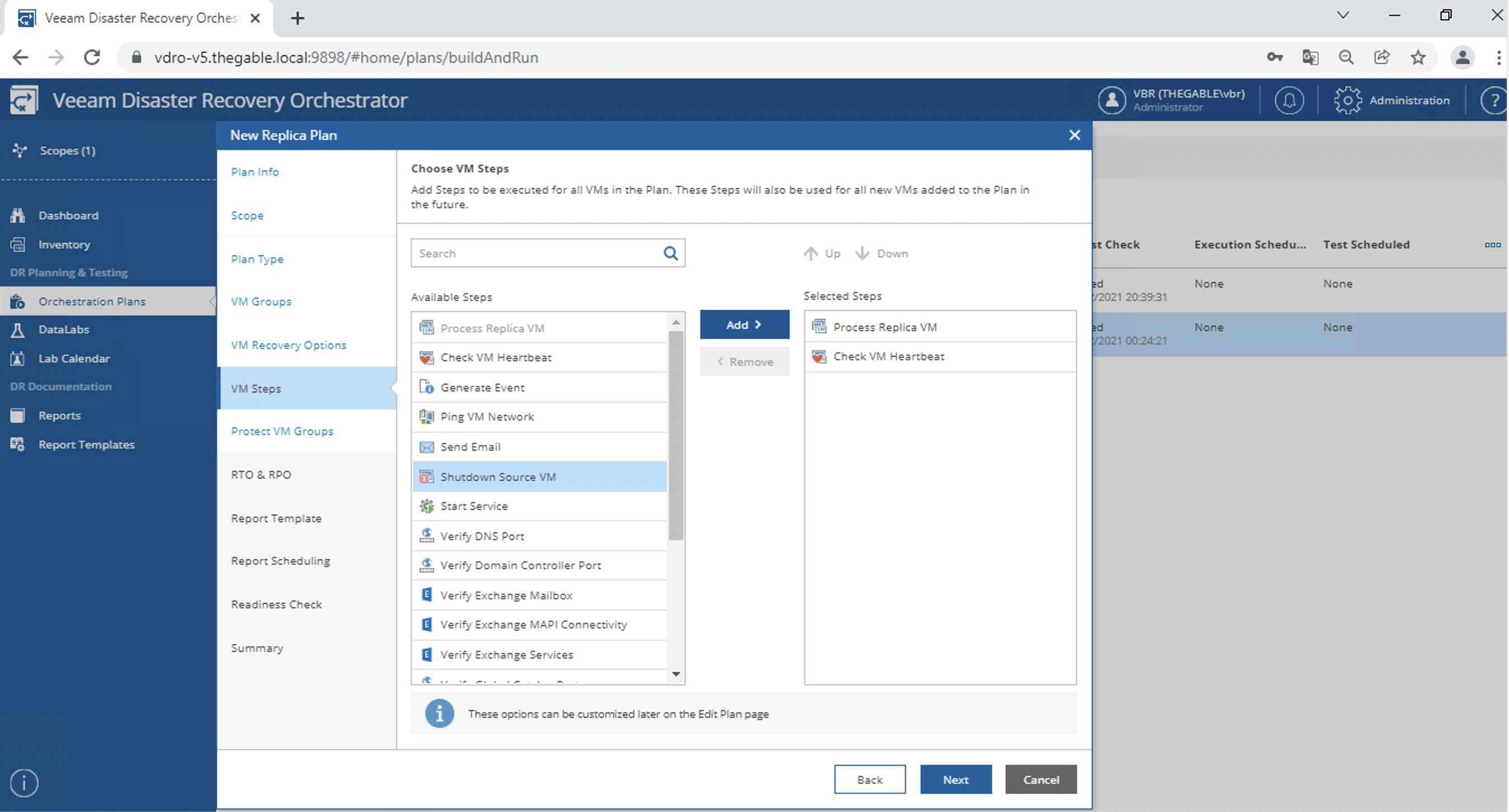The width and height of the screenshot is (1509, 812).
Task: Click the Next button
Action: 956,780
